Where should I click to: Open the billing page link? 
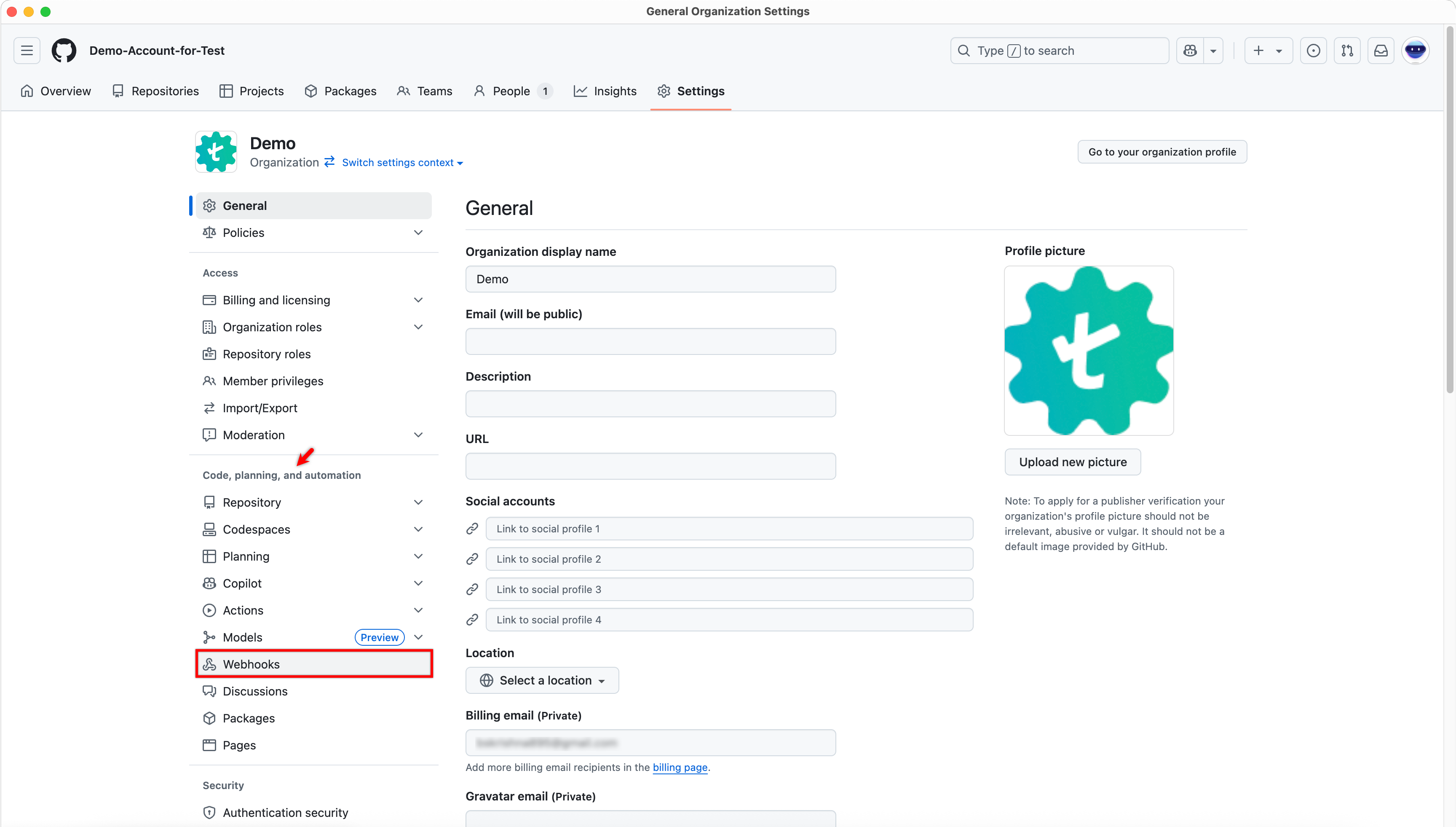click(x=680, y=768)
